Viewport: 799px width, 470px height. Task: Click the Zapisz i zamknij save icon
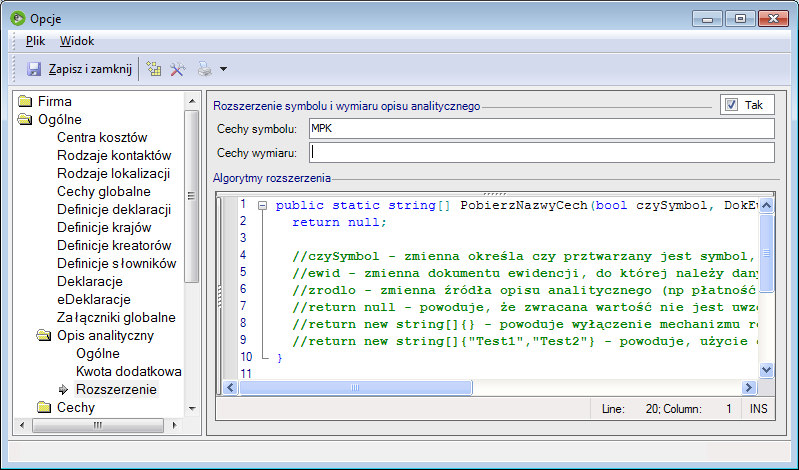tap(34, 69)
